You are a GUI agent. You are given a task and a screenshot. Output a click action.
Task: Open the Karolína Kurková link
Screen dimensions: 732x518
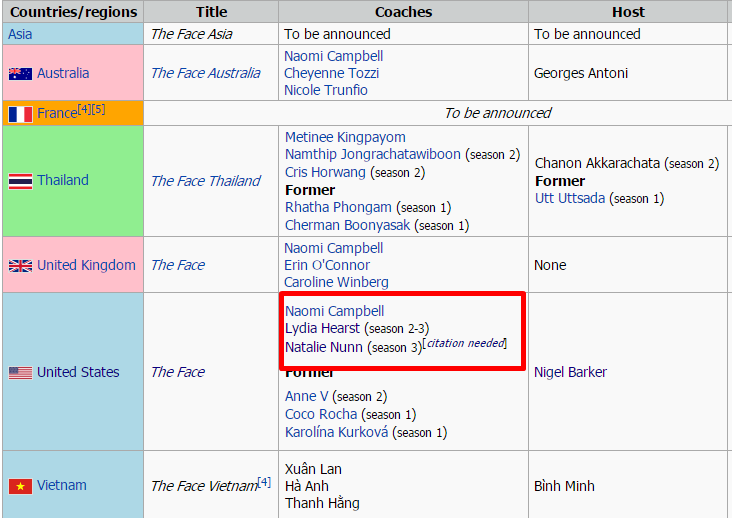[x=336, y=432]
